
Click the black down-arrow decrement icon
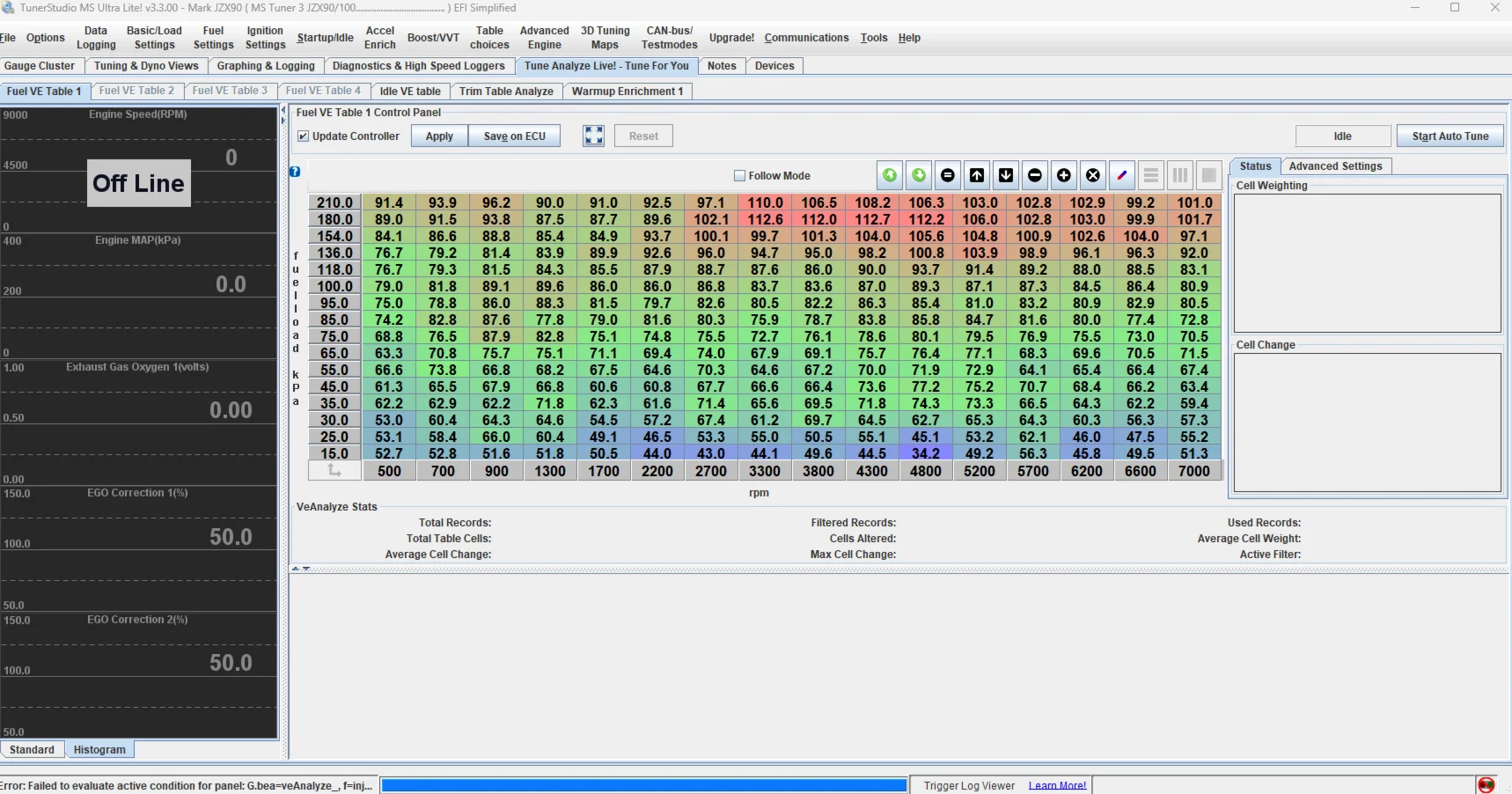1006,175
